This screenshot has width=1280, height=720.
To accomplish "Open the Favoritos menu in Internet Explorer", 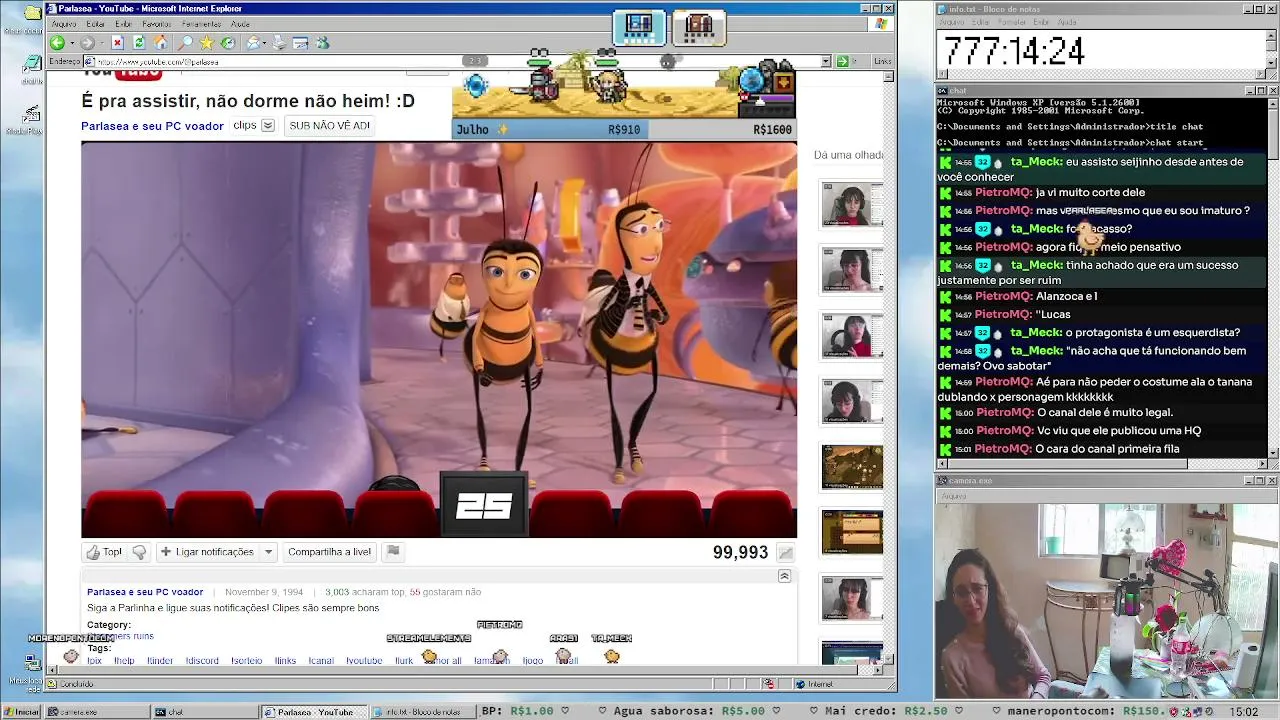I will pos(156,24).
